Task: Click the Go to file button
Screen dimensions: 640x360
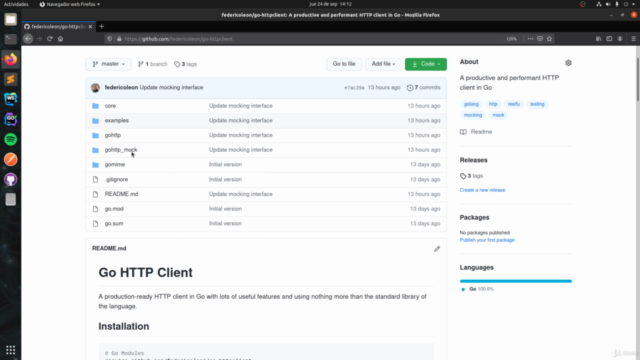Action: [344, 64]
